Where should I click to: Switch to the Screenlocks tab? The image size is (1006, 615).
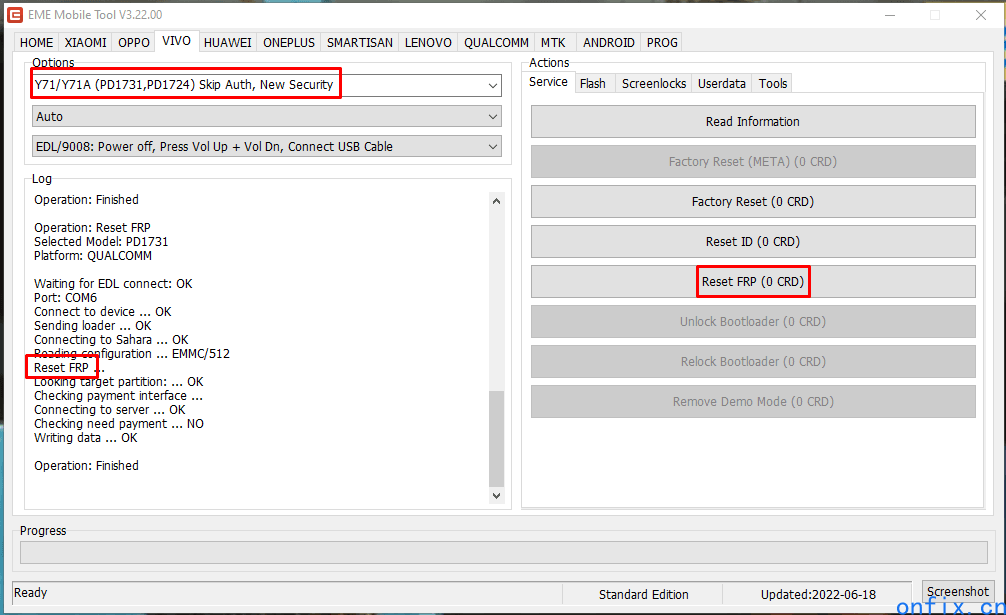[x=654, y=84]
